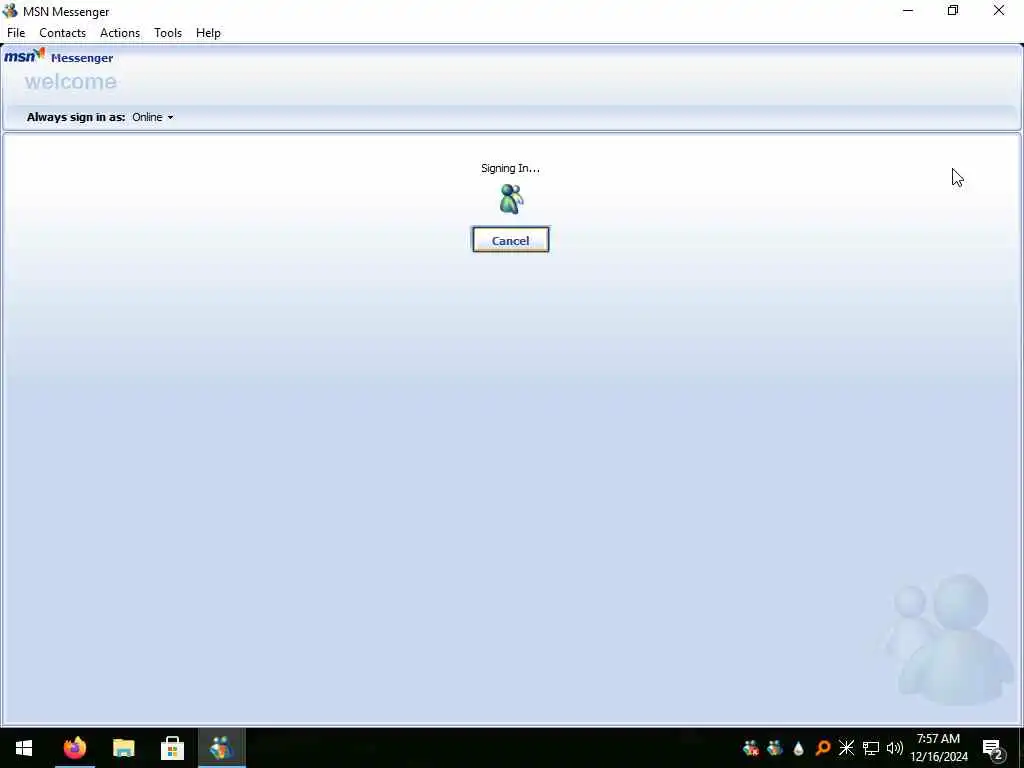This screenshot has height=768, width=1024.
Task: Click the water drop tray icon
Action: pos(798,748)
